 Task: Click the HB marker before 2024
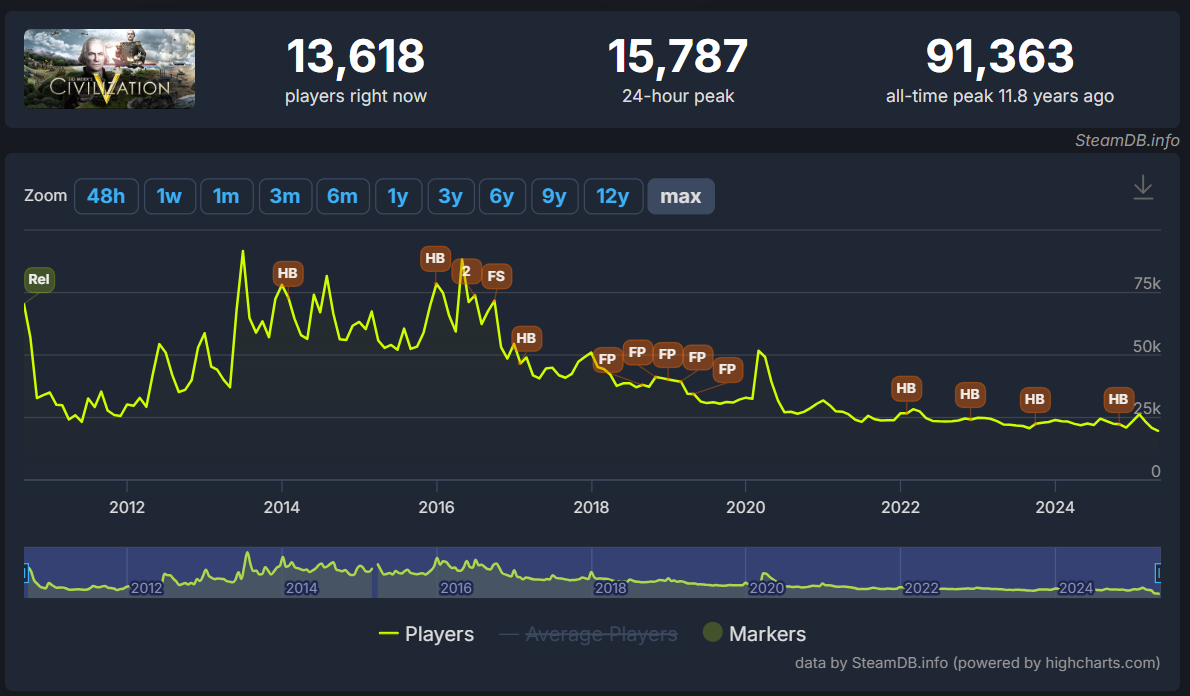[x=1035, y=399]
